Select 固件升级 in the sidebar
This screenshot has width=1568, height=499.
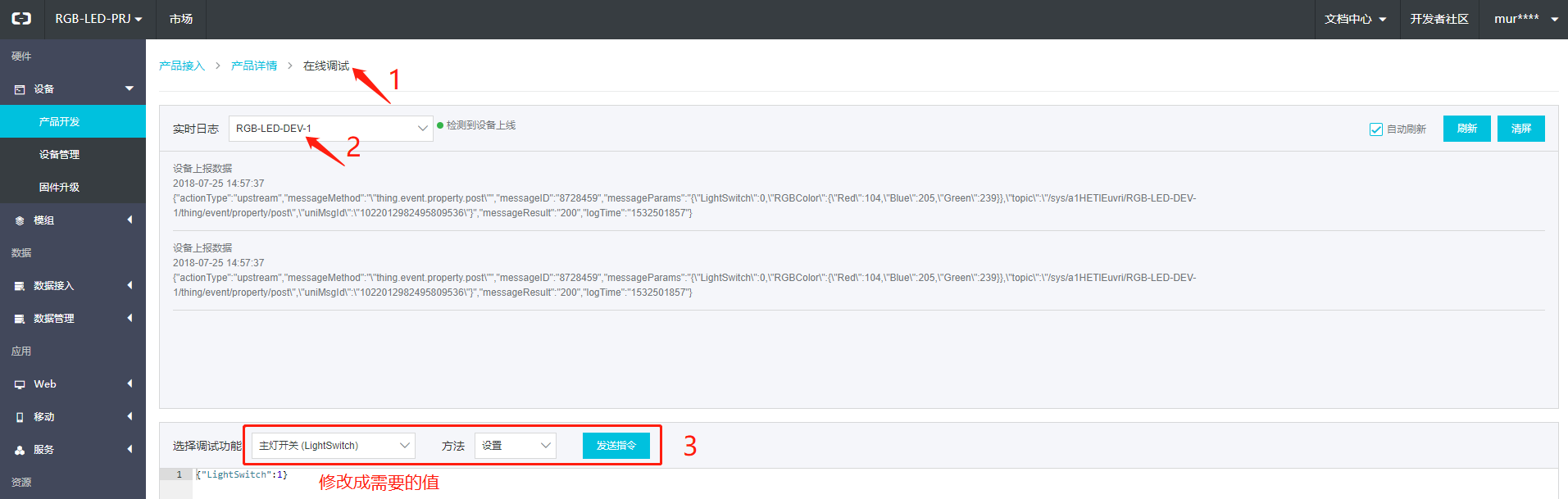(x=59, y=188)
